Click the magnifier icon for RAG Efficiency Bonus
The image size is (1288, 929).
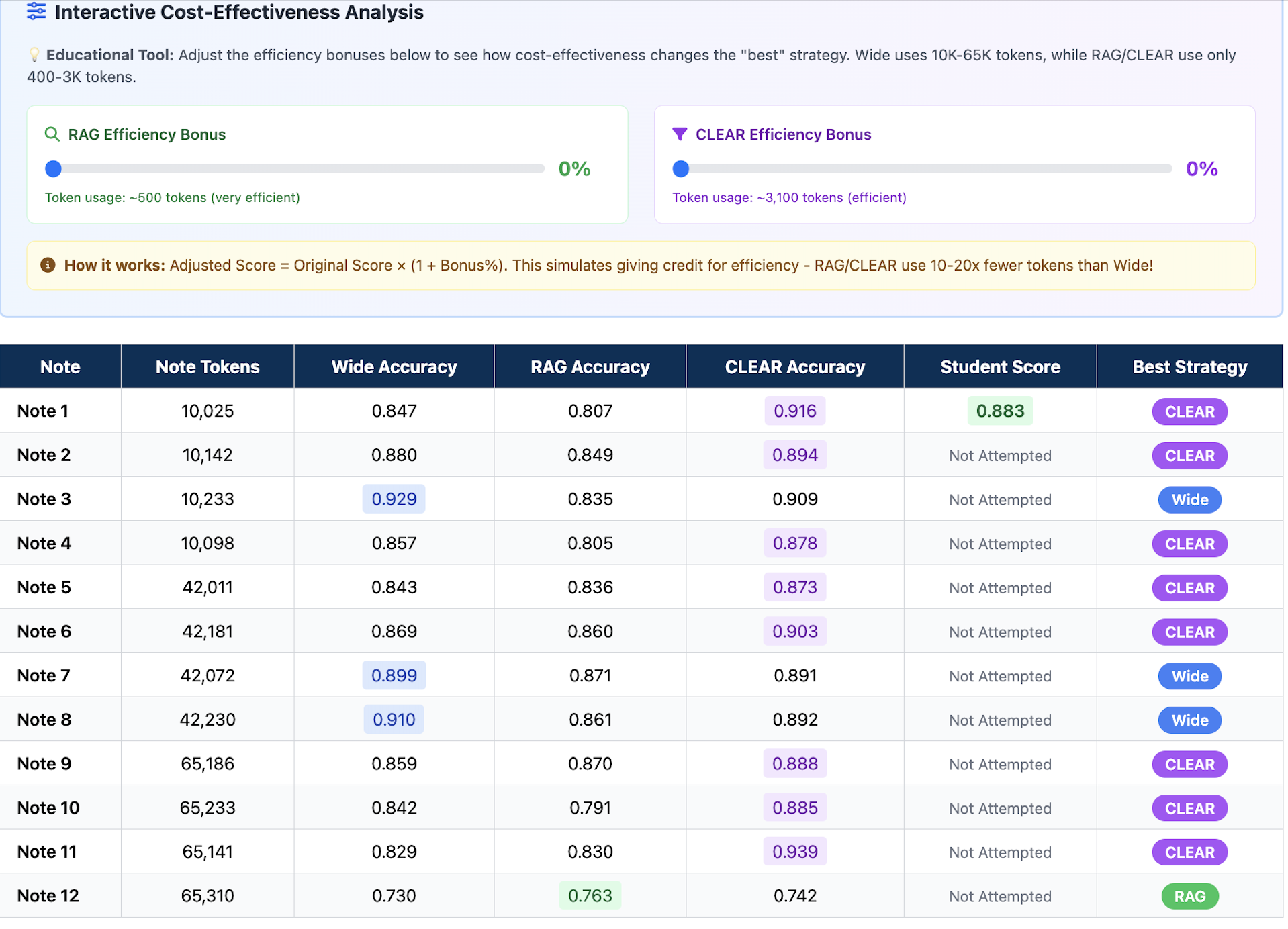52,134
